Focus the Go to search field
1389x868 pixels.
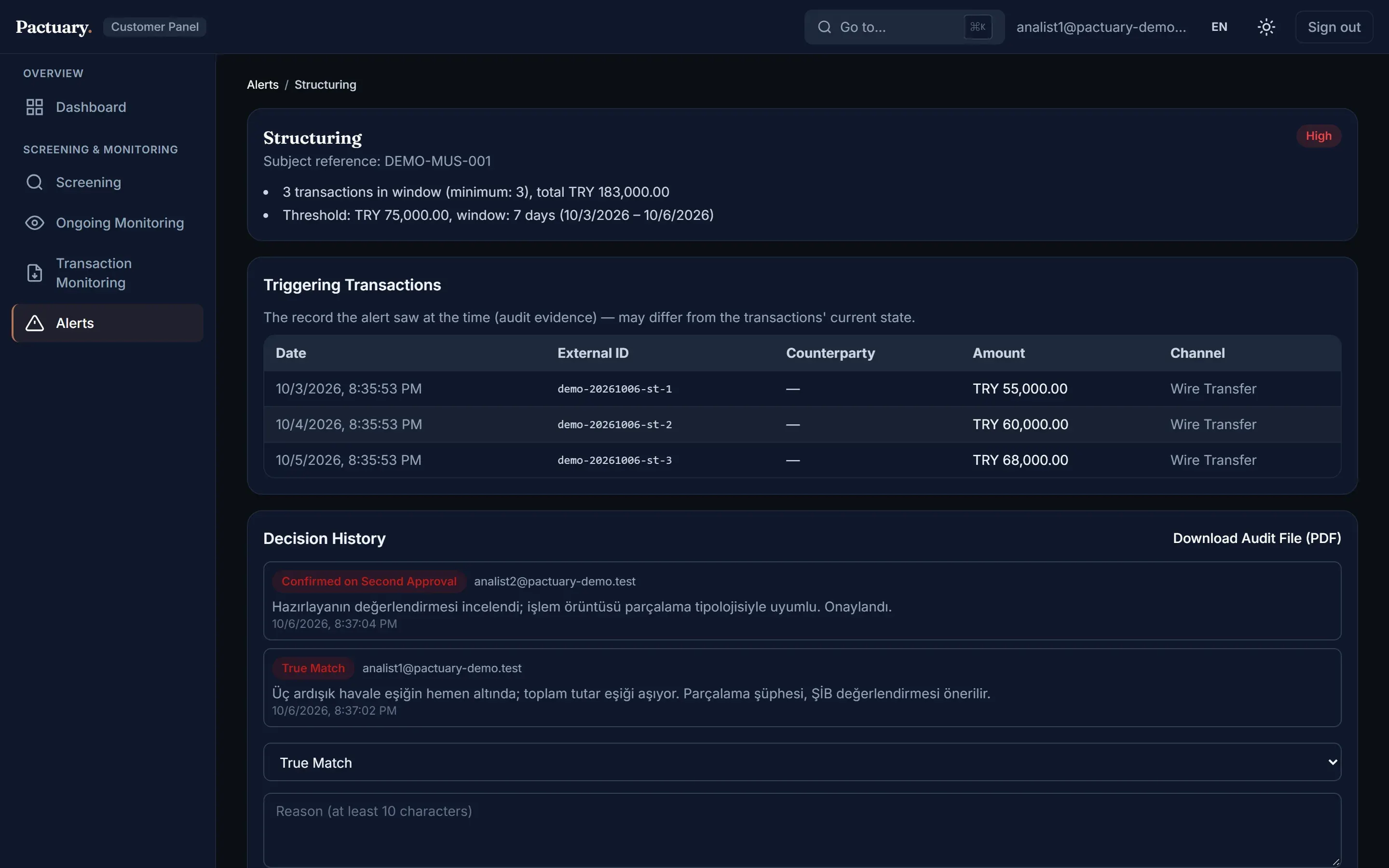[904, 27]
